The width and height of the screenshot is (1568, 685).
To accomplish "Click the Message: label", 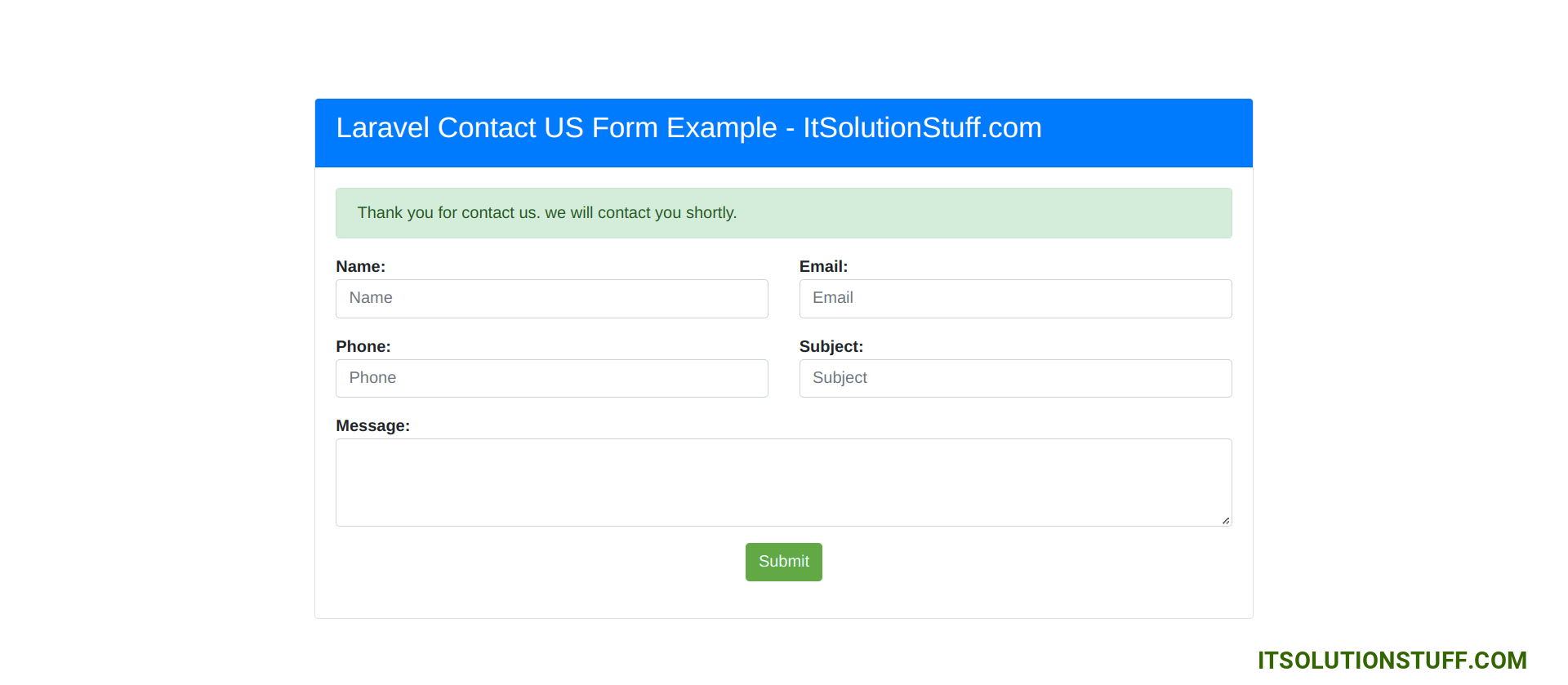I will point(373,425).
